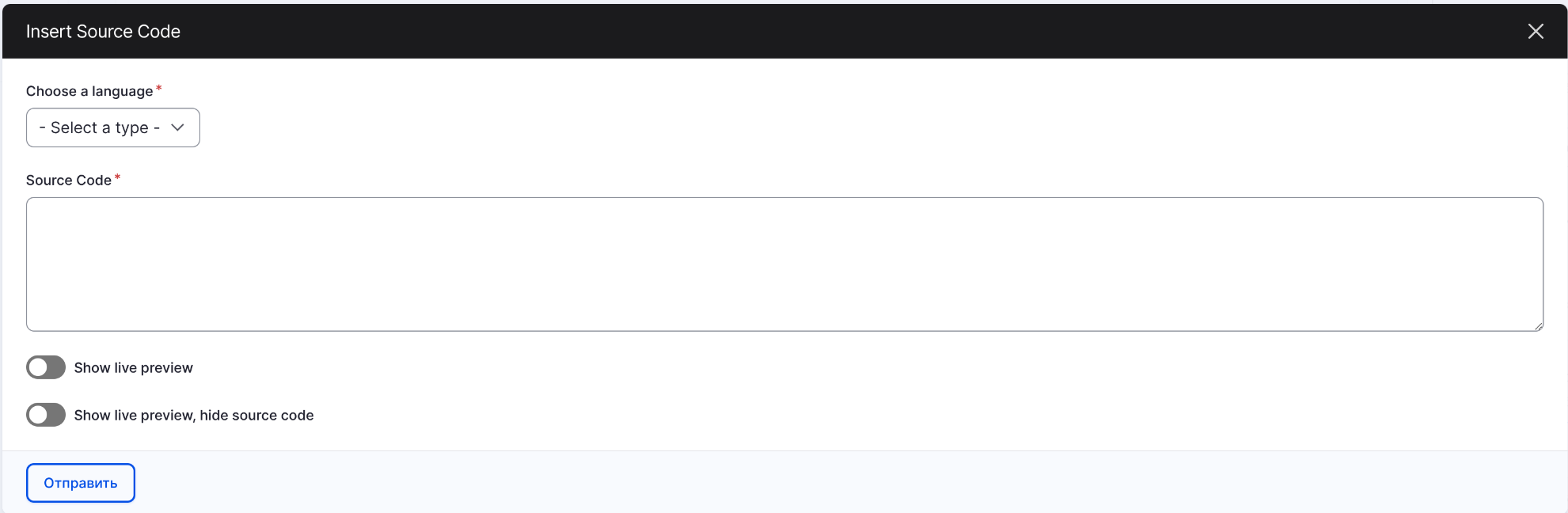Enable the Show live preview switch
Image resolution: width=1568 pixels, height=513 pixels.
46,367
